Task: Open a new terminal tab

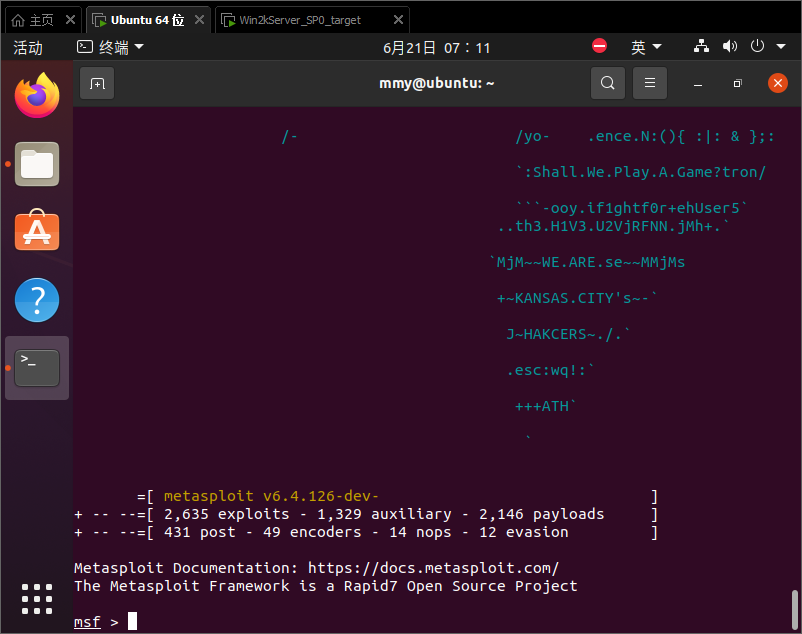Action: pos(97,83)
